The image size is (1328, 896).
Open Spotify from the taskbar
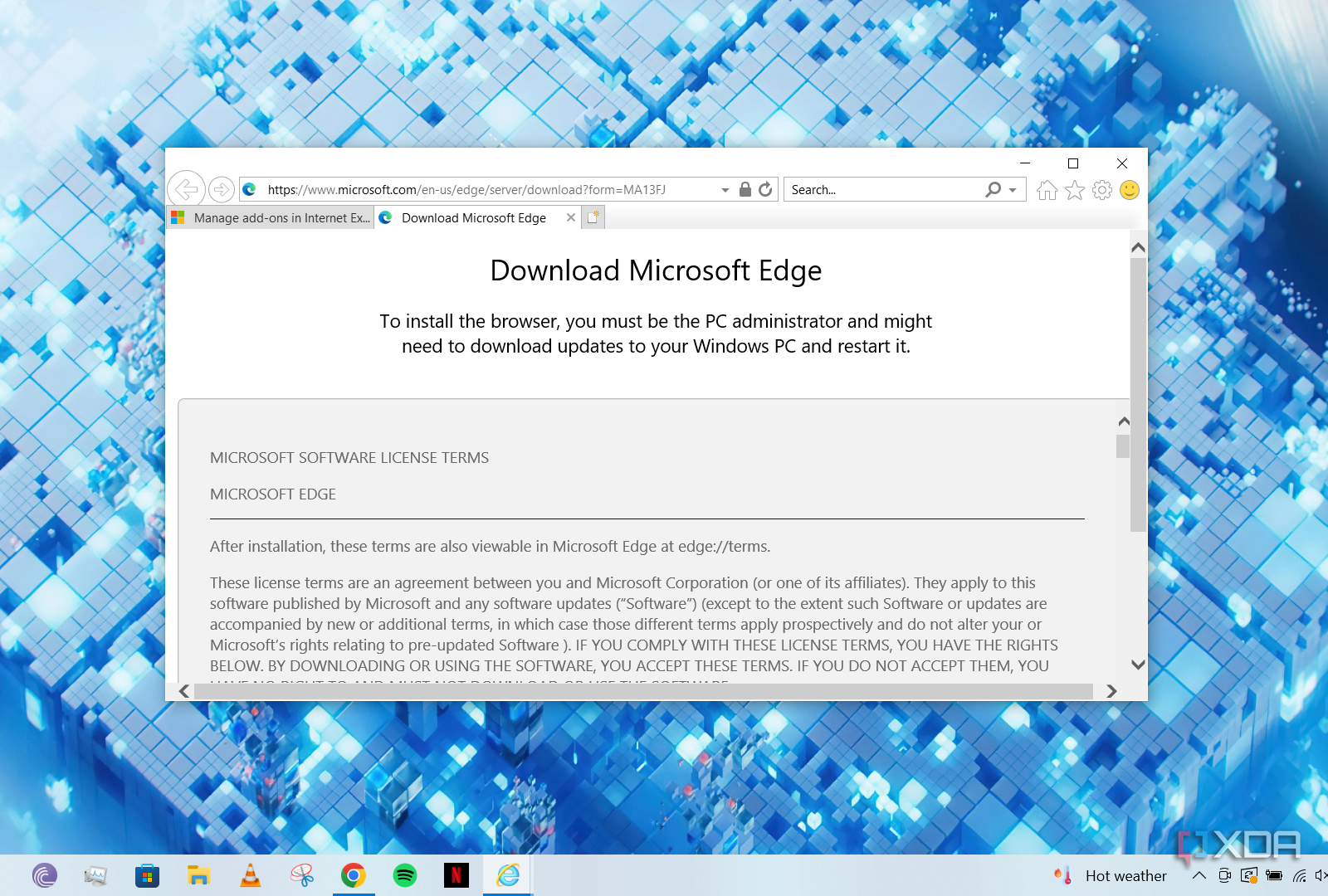[x=405, y=874]
